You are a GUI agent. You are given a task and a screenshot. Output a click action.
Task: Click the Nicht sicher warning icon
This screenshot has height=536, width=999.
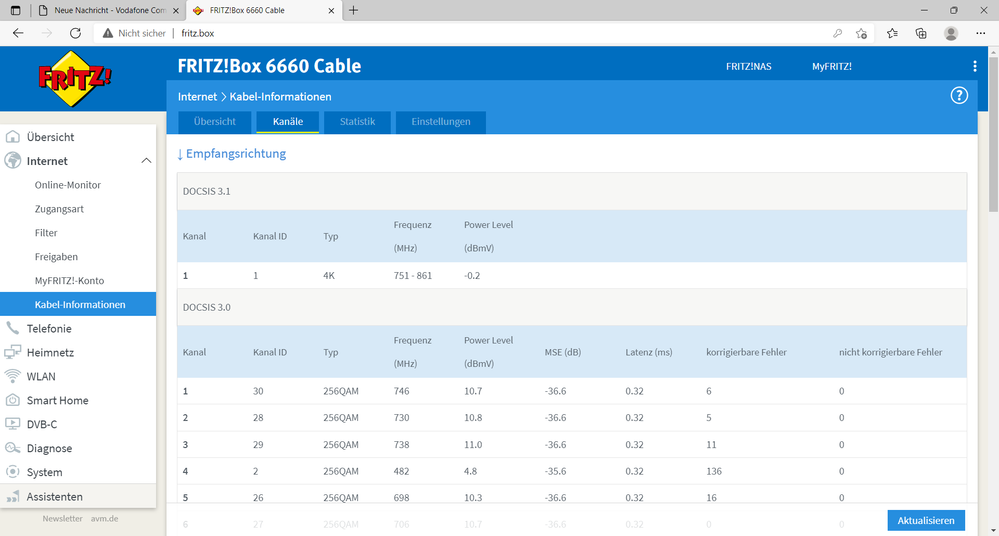coord(108,33)
